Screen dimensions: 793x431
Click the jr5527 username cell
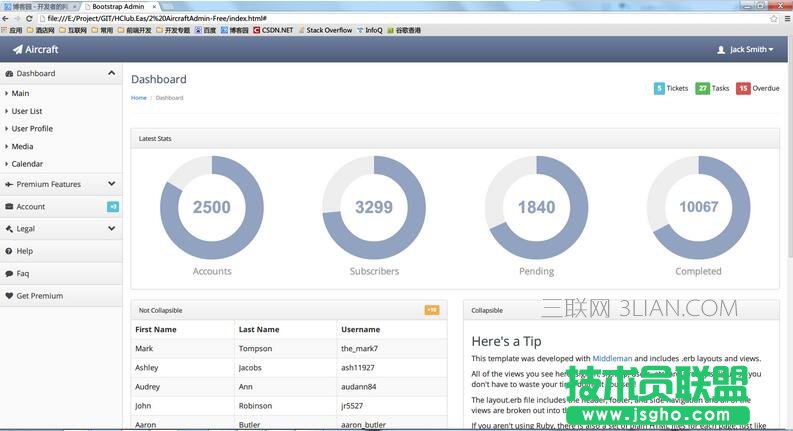352,406
